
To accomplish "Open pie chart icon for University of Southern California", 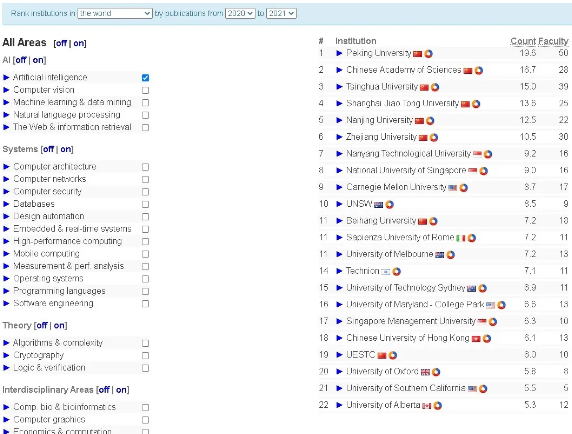I will pyautogui.click(x=483, y=389).
